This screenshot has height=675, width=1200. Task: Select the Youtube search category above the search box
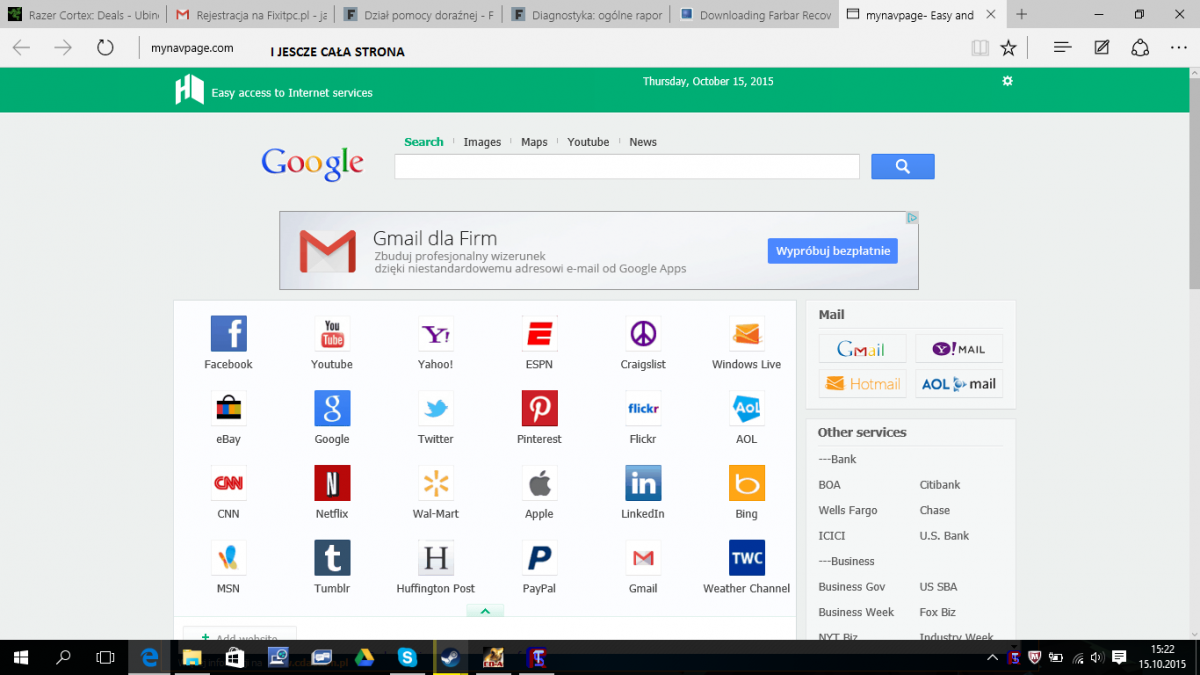pyautogui.click(x=588, y=142)
